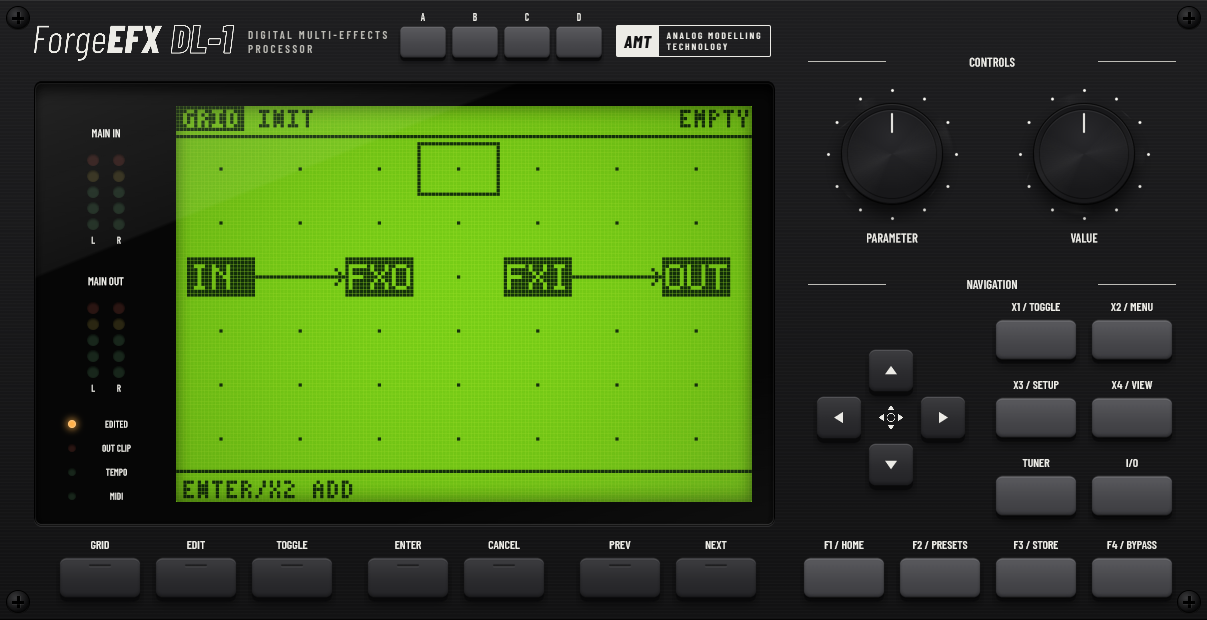Click the ENTER/X2 ADD hint on LCD
The width and height of the screenshot is (1207, 620).
[268, 490]
